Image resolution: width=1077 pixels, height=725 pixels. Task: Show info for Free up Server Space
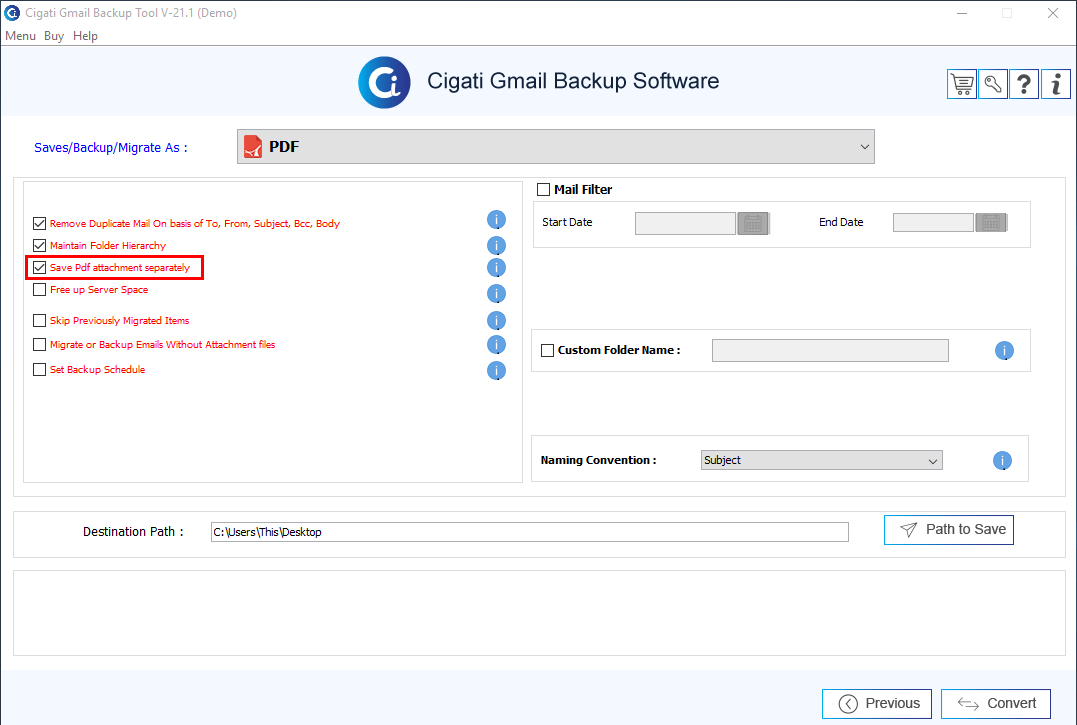point(496,294)
